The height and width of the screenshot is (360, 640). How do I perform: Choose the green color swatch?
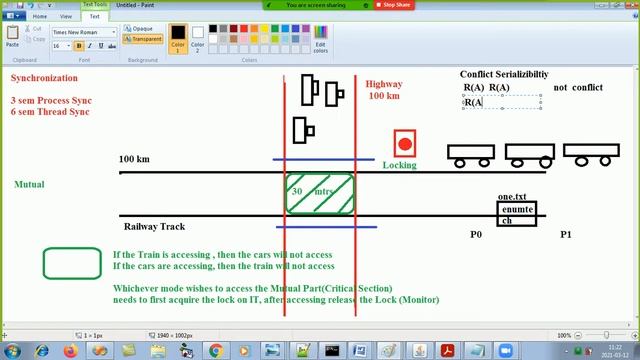[275, 29]
